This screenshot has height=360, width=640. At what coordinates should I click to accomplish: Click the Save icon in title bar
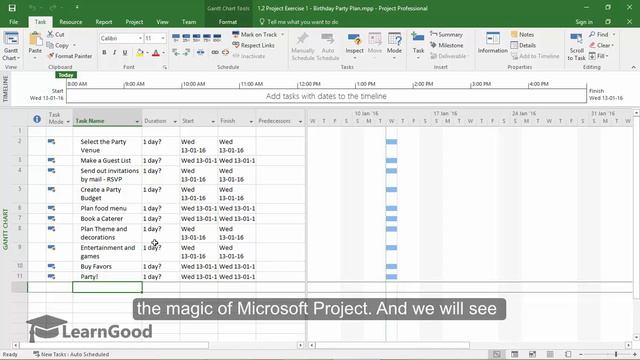click(x=12, y=8)
